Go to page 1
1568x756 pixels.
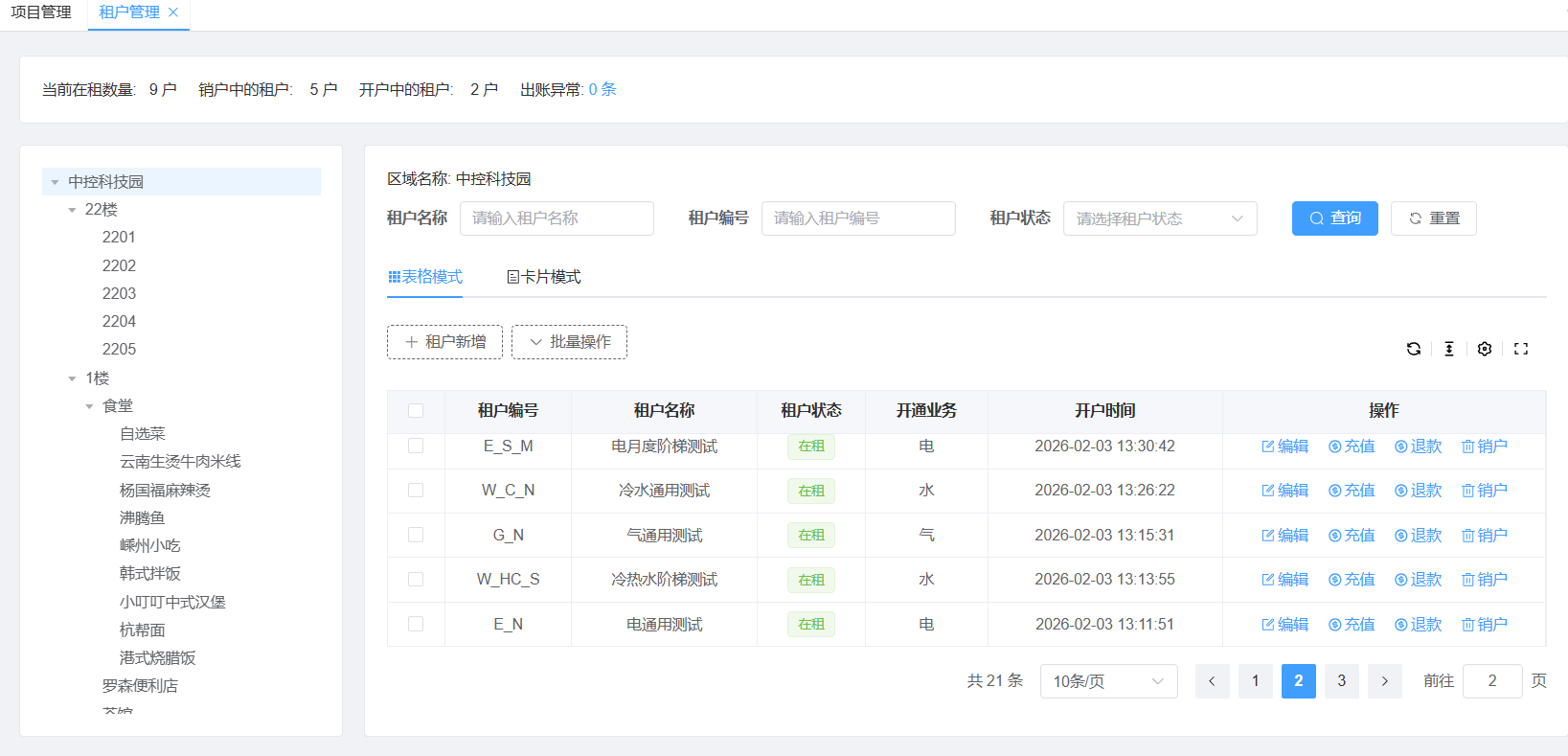(x=1255, y=681)
